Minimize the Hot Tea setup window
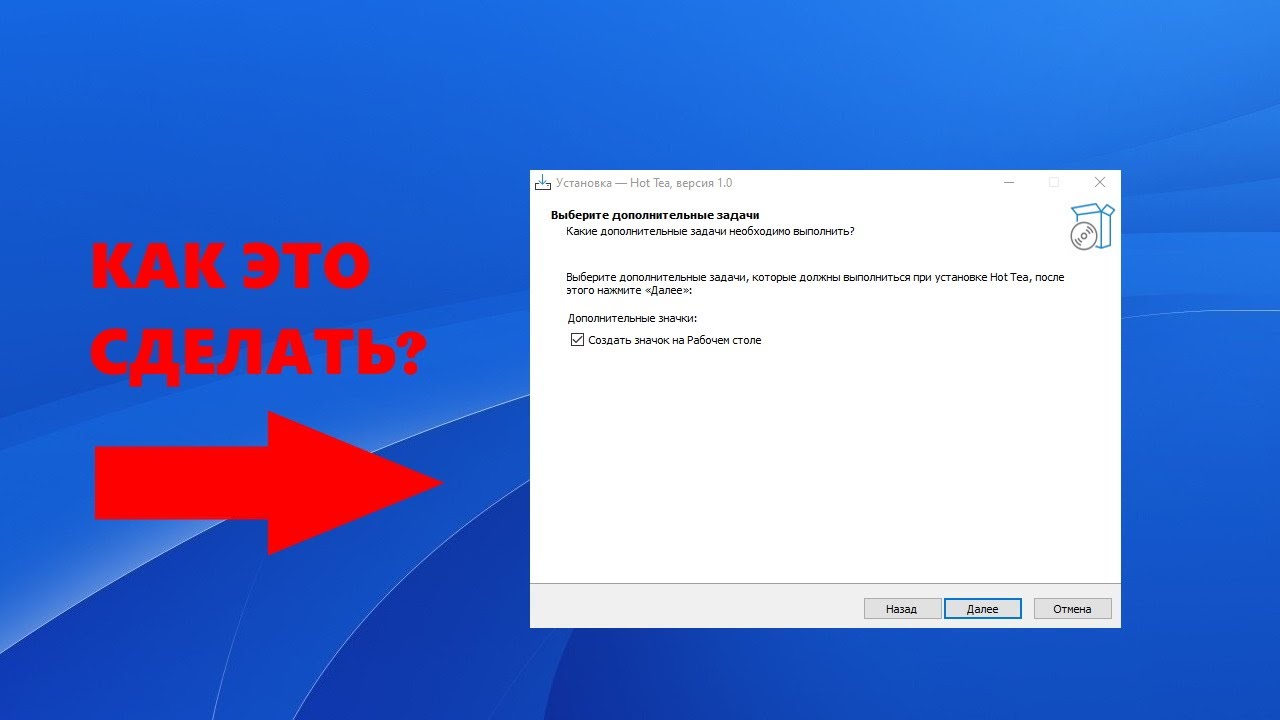Image resolution: width=1280 pixels, height=720 pixels. click(1009, 183)
